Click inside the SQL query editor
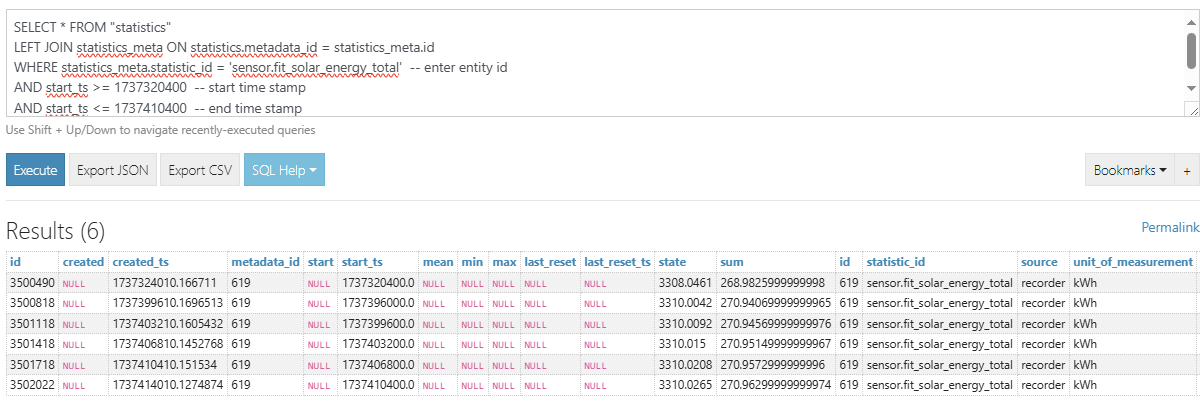Image resolution: width=1200 pixels, height=405 pixels. click(x=600, y=62)
